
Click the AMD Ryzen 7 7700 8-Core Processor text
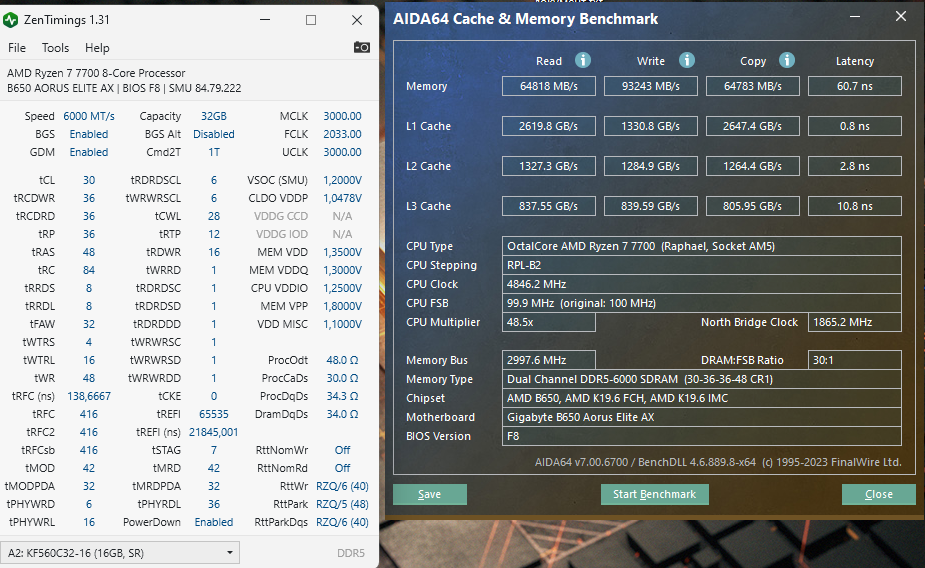(96, 73)
